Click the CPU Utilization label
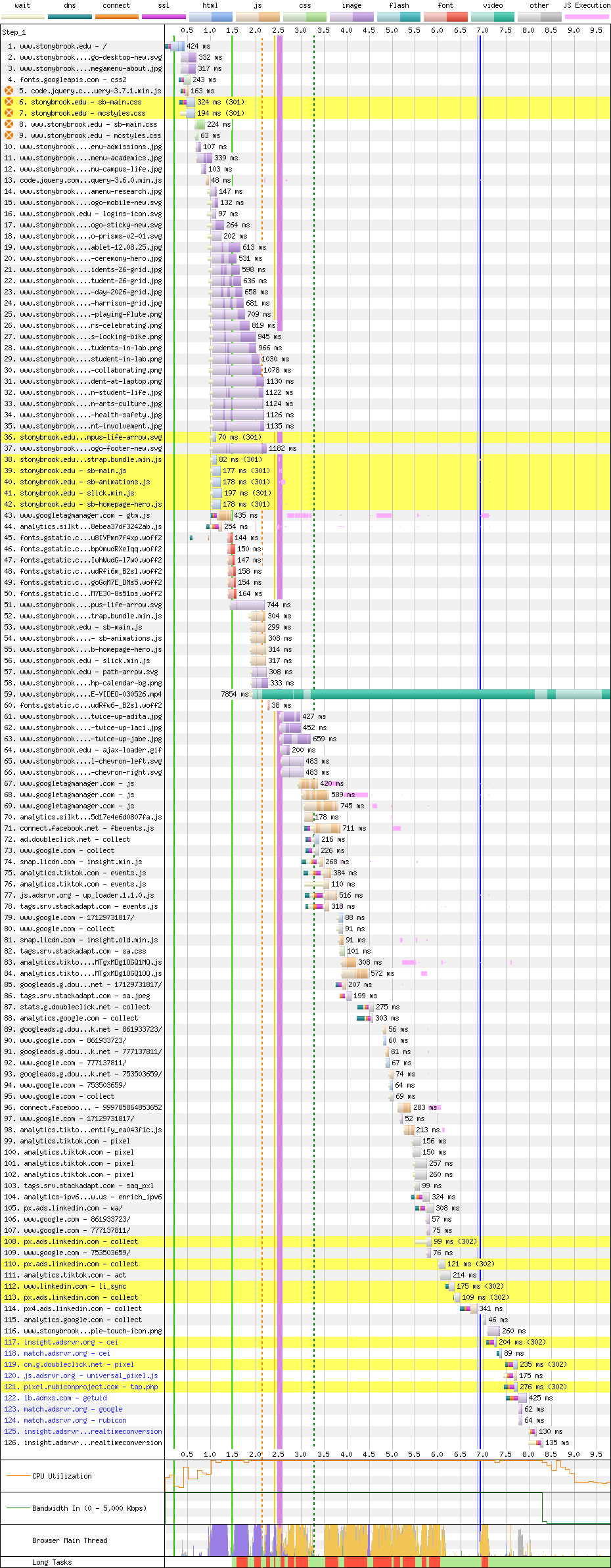Viewport: 611px width, 1568px height. point(62,1476)
